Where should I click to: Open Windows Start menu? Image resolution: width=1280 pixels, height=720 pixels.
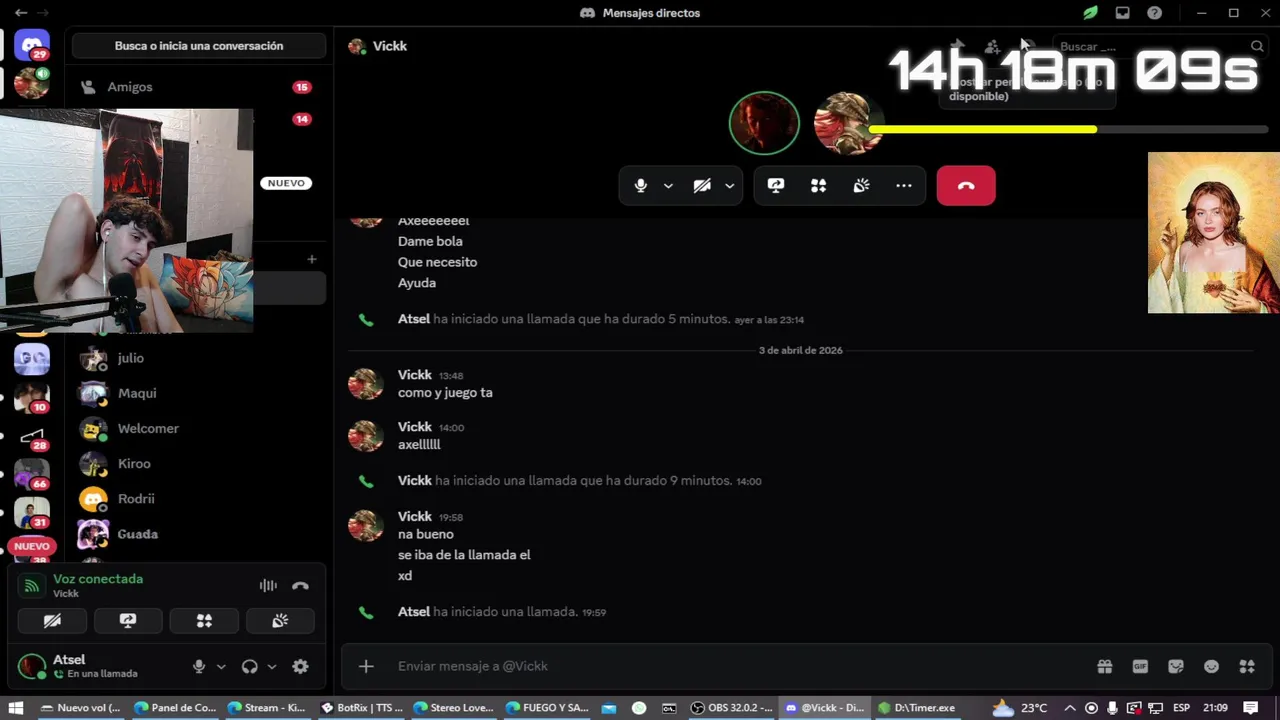[x=15, y=708]
